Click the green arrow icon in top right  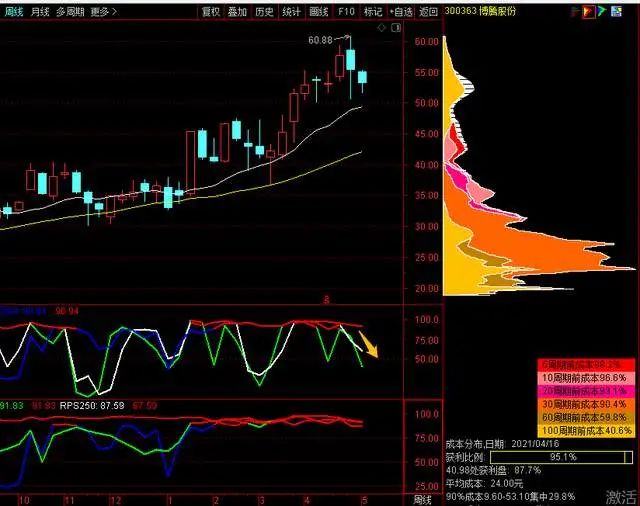tap(602, 12)
